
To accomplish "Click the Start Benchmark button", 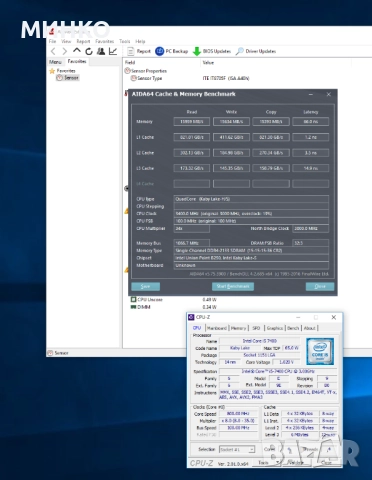I will tap(233, 286).
